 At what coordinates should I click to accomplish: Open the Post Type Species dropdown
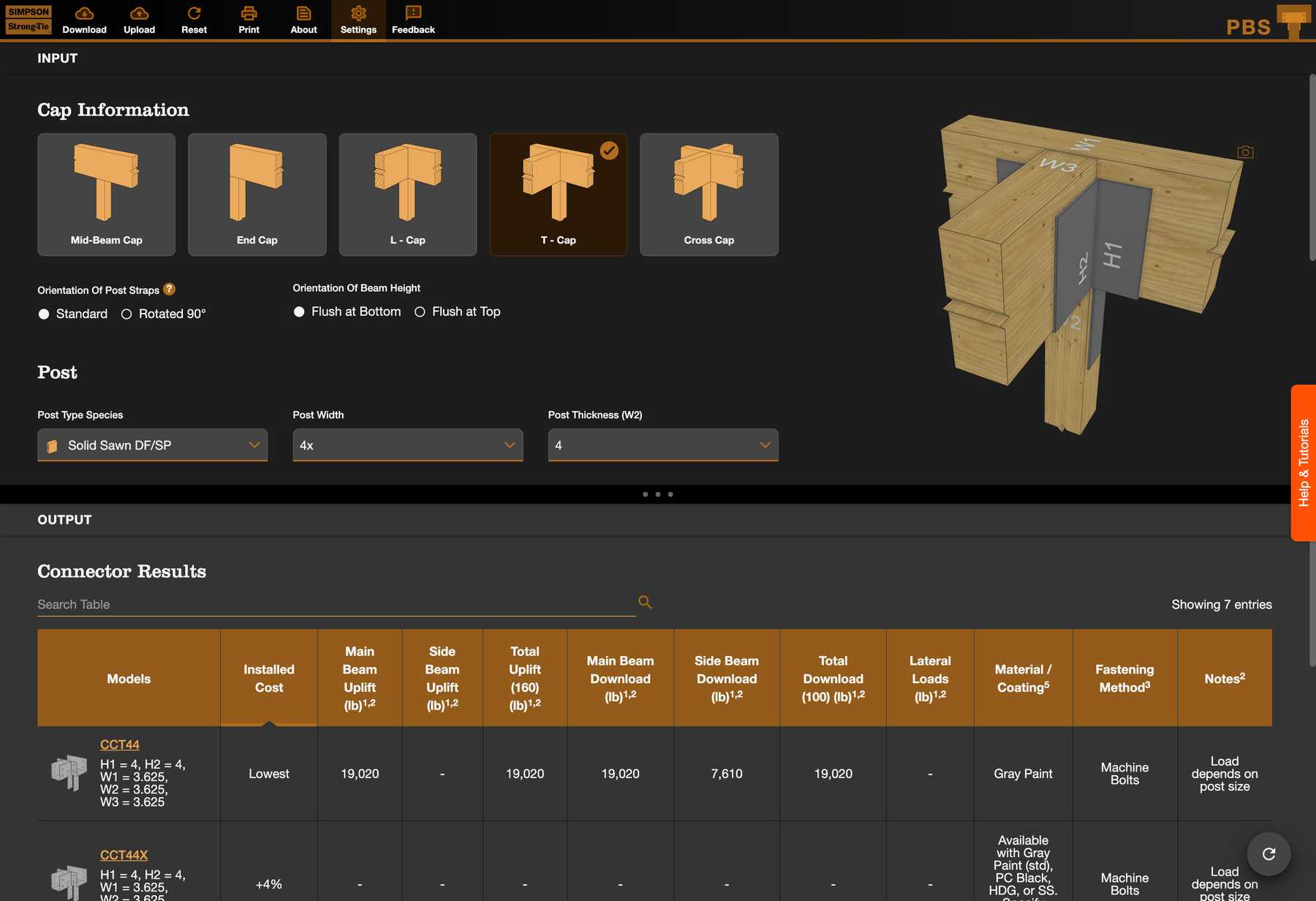(152, 445)
